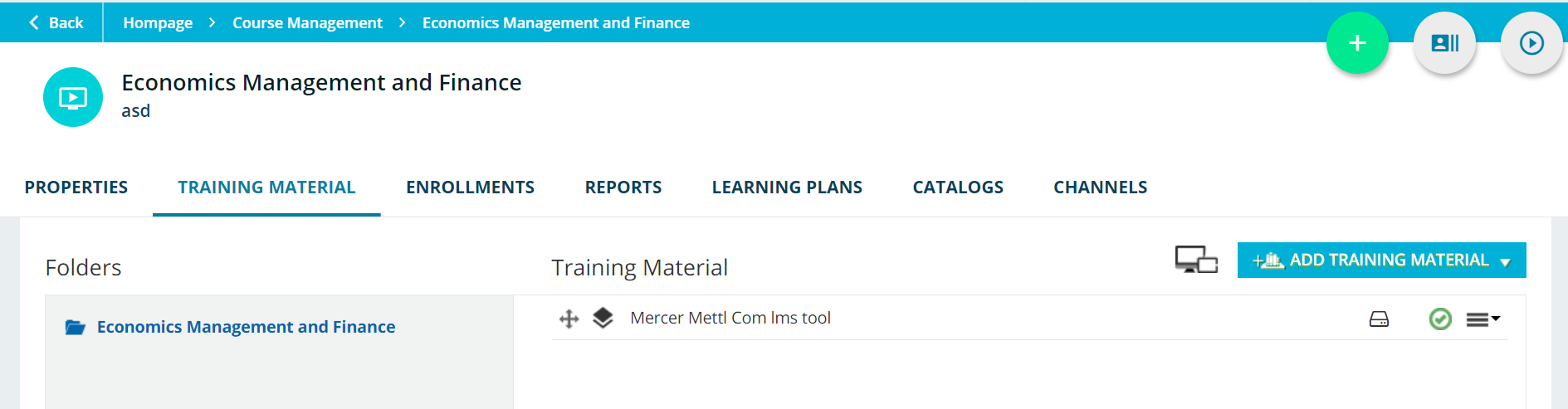Follow the Course Management breadcrumb link
The image size is (1568, 409).
307,23
